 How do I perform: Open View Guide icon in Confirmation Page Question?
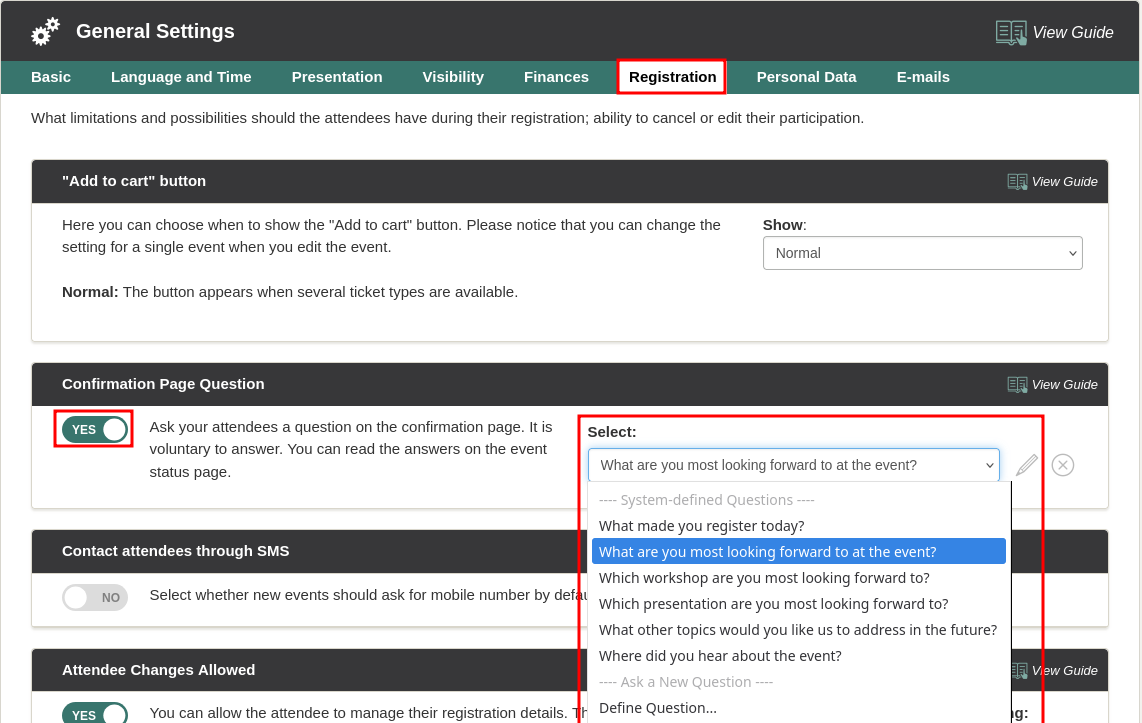point(1017,385)
